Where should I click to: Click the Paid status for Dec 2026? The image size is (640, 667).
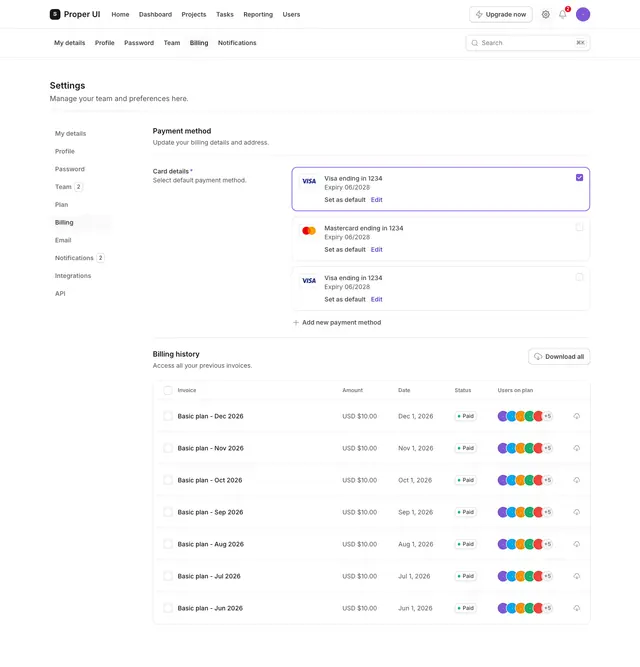click(x=465, y=416)
